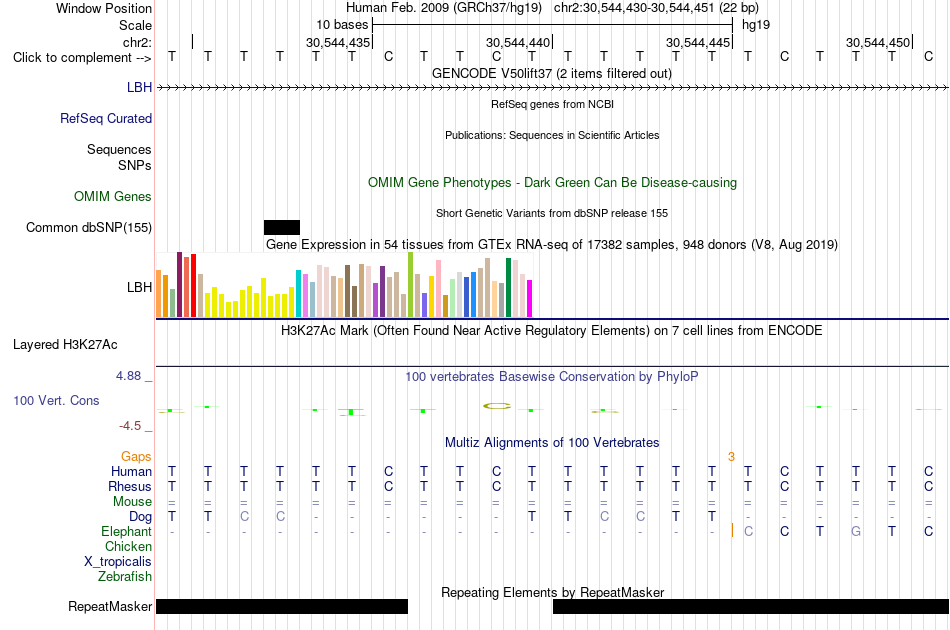950x630 pixels.
Task: Click the GTEx tissue expression bar chart
Action: pyautogui.click(x=344, y=285)
